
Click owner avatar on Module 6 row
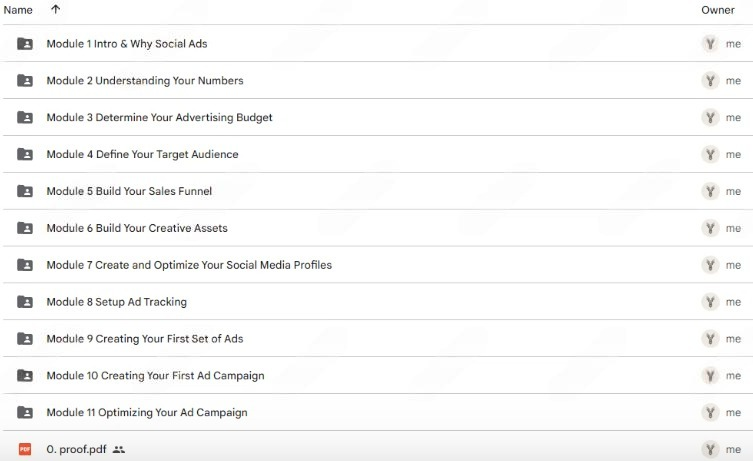[710, 228]
